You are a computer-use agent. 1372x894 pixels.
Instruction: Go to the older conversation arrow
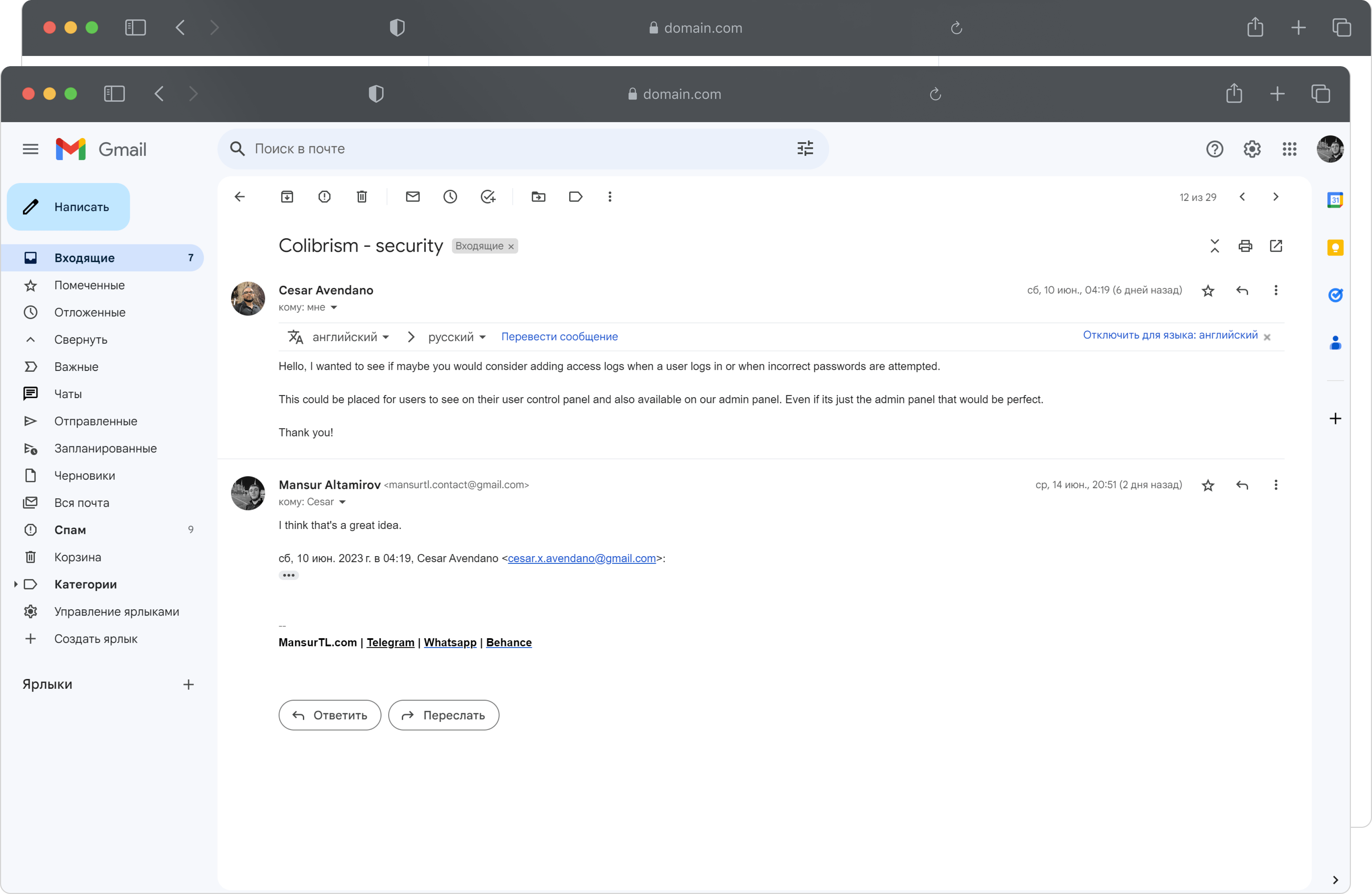1276,197
